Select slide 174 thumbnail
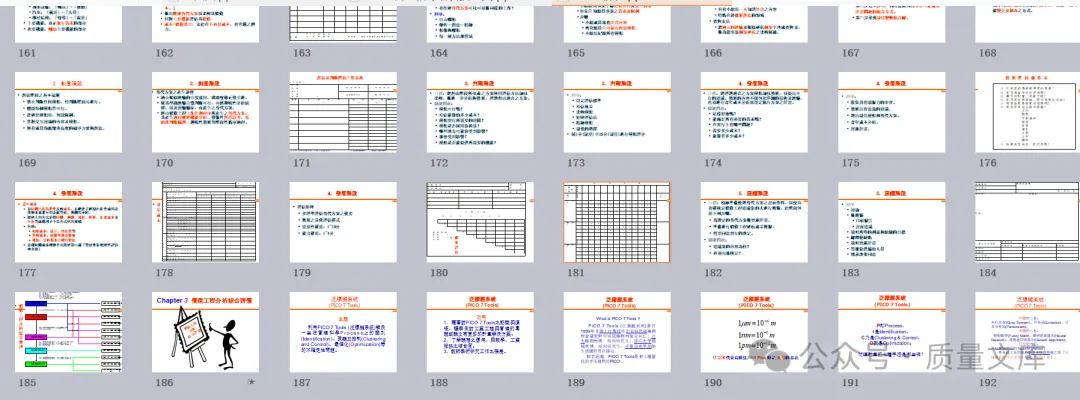The image size is (1080, 400). pyautogui.click(x=754, y=112)
